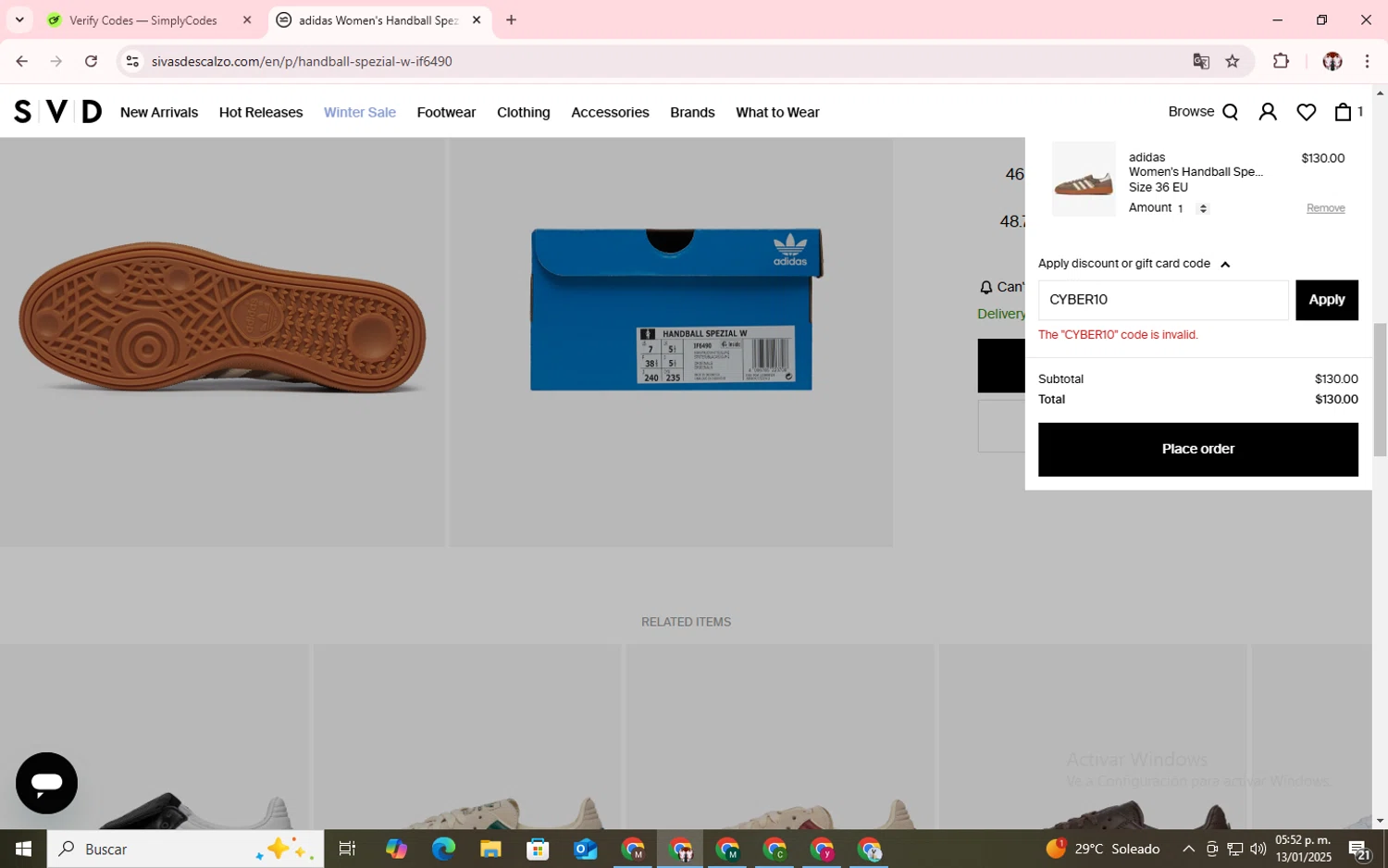Close the SimplyCodes tab

[x=247, y=19]
